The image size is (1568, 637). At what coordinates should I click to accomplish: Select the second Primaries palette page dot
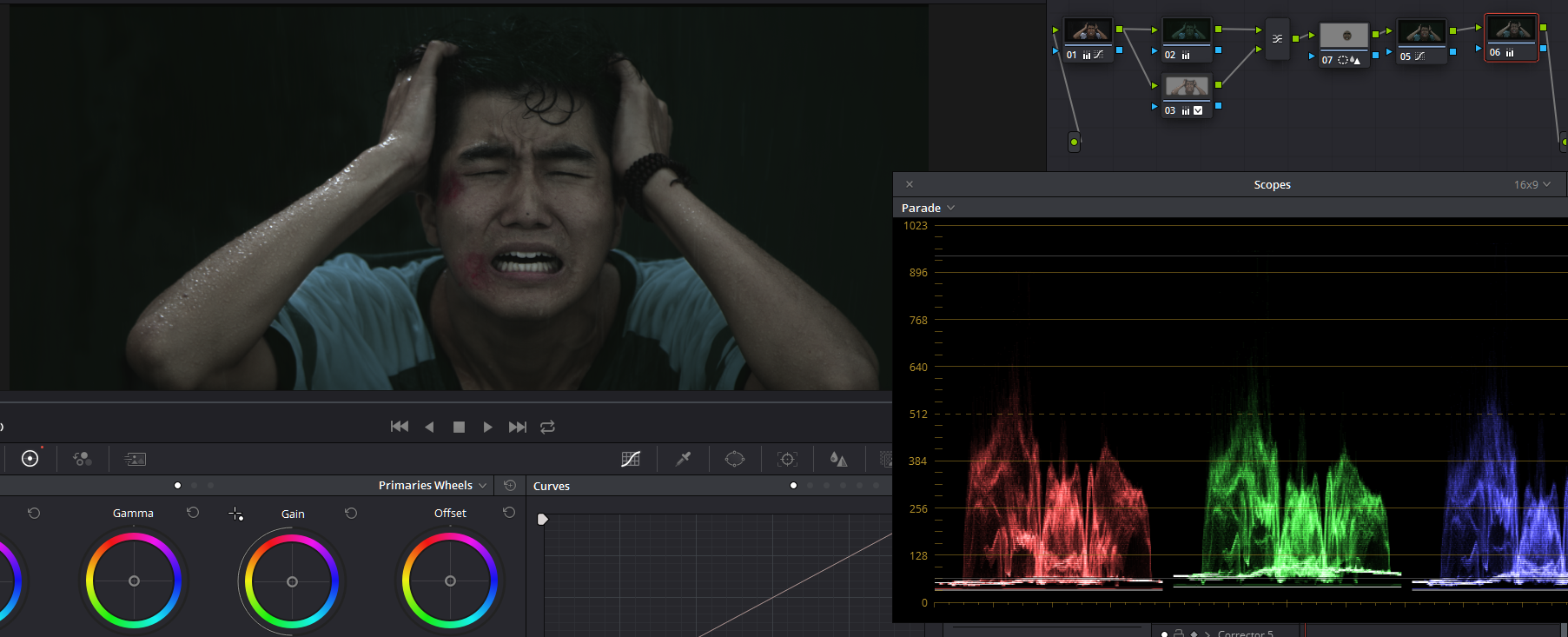tap(194, 486)
